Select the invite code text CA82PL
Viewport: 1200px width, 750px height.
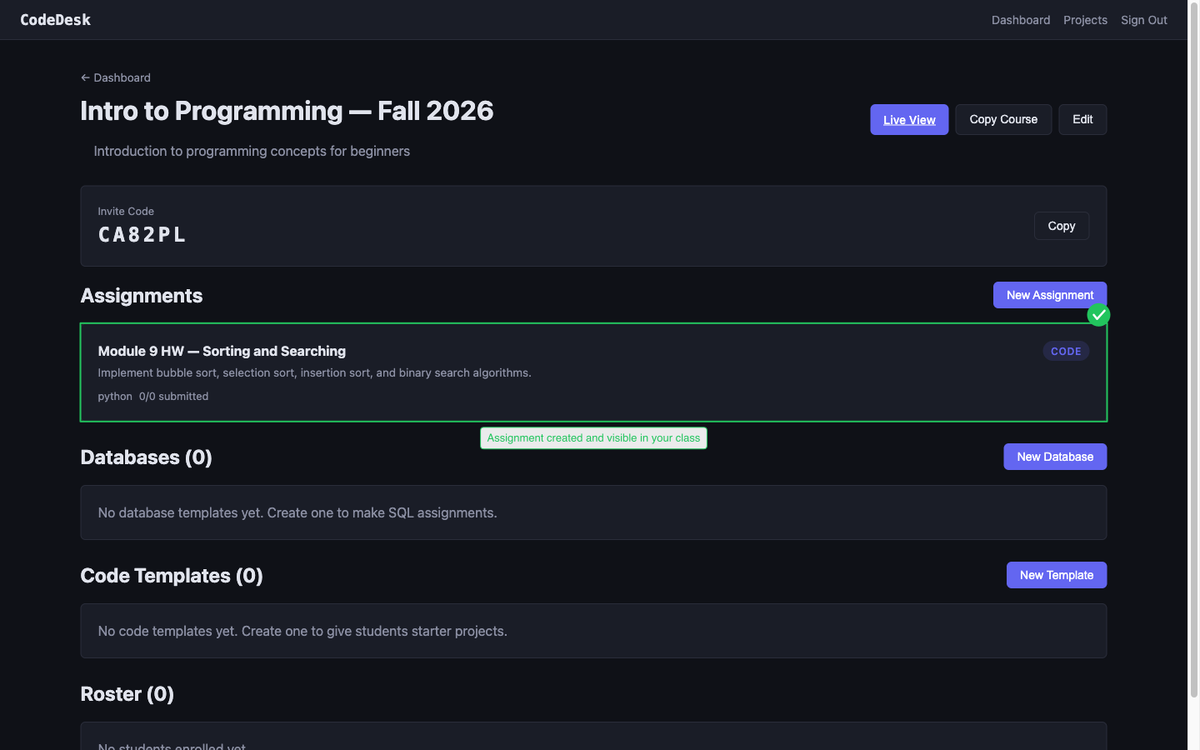142,235
